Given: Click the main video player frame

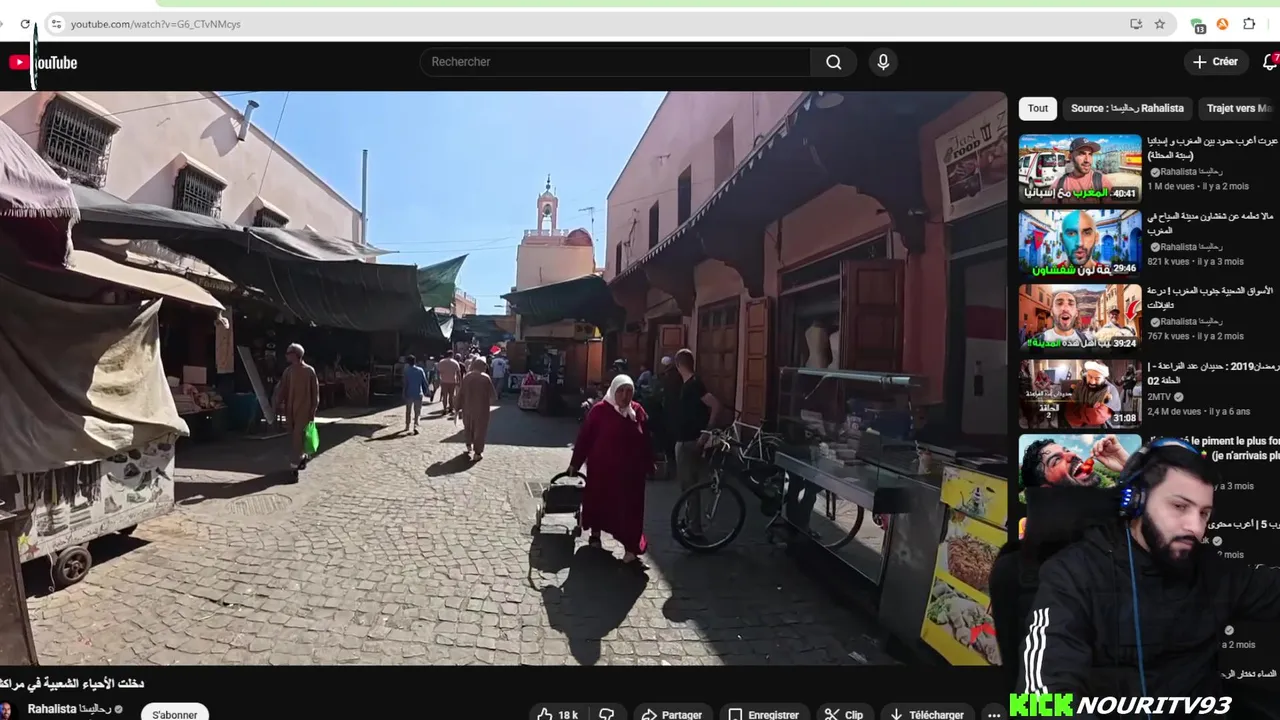Looking at the screenshot, I should coord(503,378).
